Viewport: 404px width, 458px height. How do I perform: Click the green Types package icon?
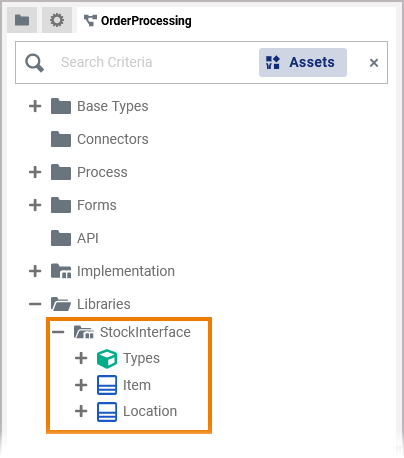point(107,359)
